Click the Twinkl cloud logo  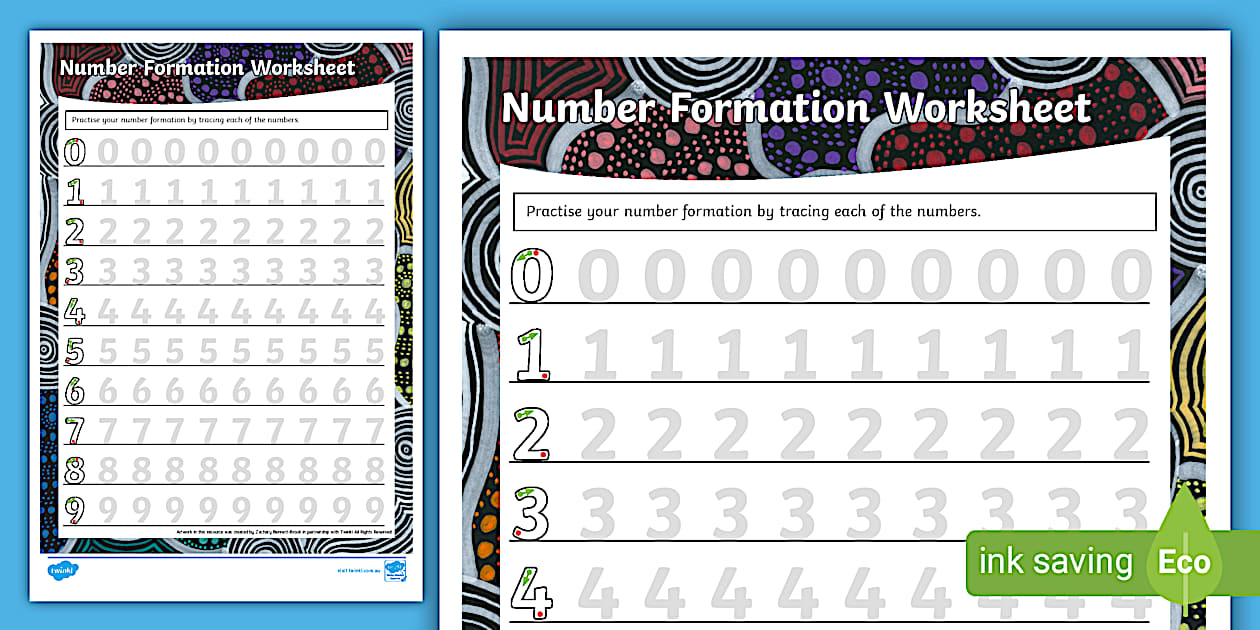(x=63, y=568)
